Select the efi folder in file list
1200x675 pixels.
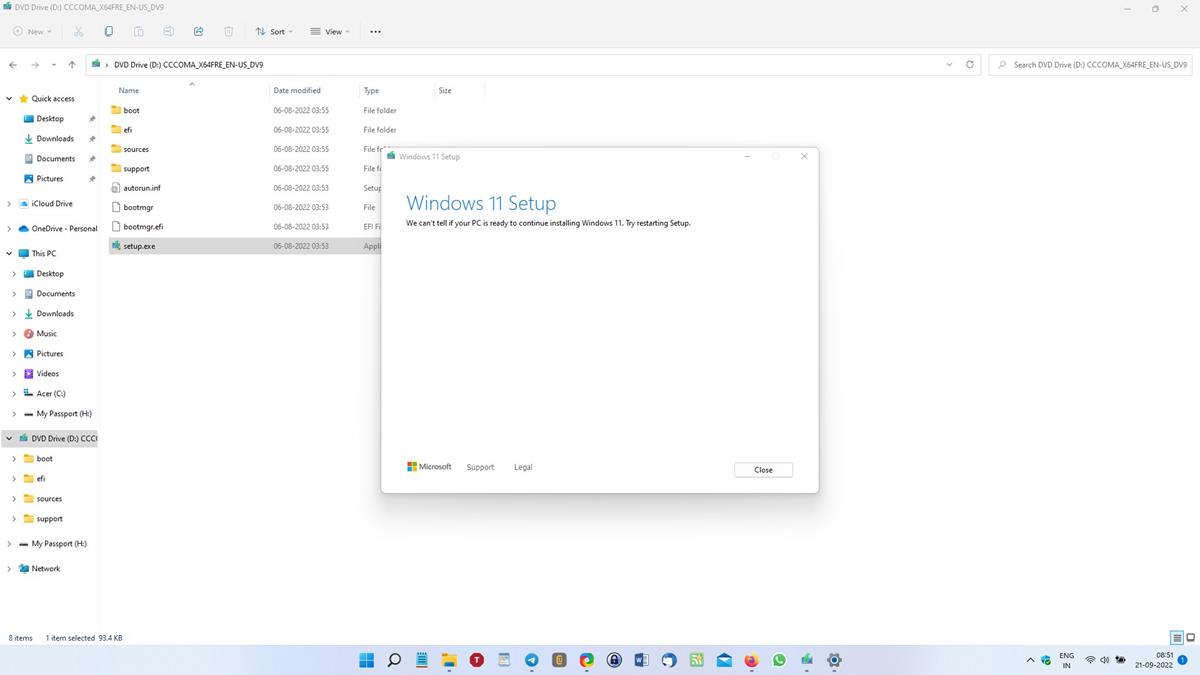click(128, 130)
